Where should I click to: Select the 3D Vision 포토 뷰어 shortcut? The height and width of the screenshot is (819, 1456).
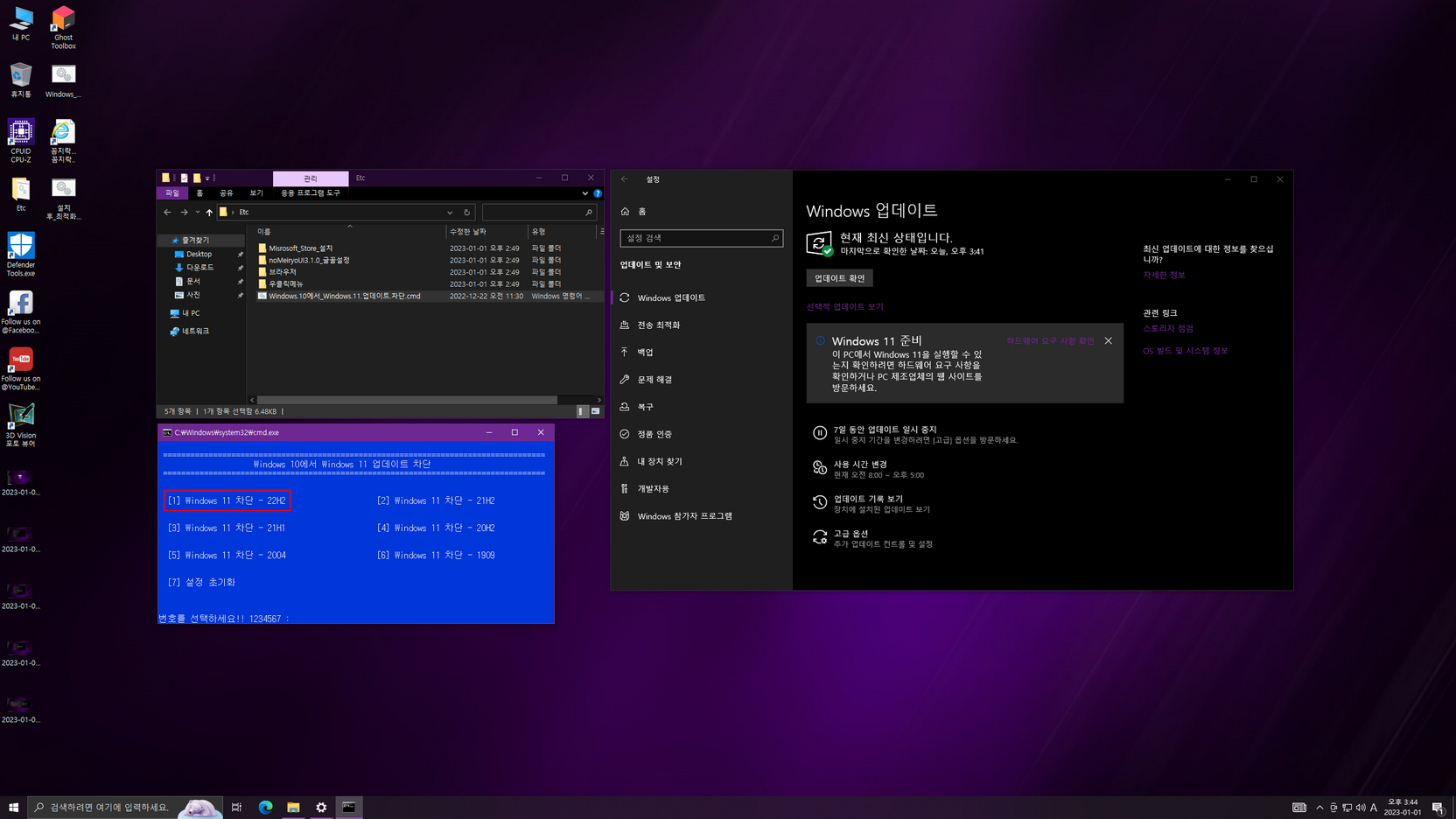[21, 425]
